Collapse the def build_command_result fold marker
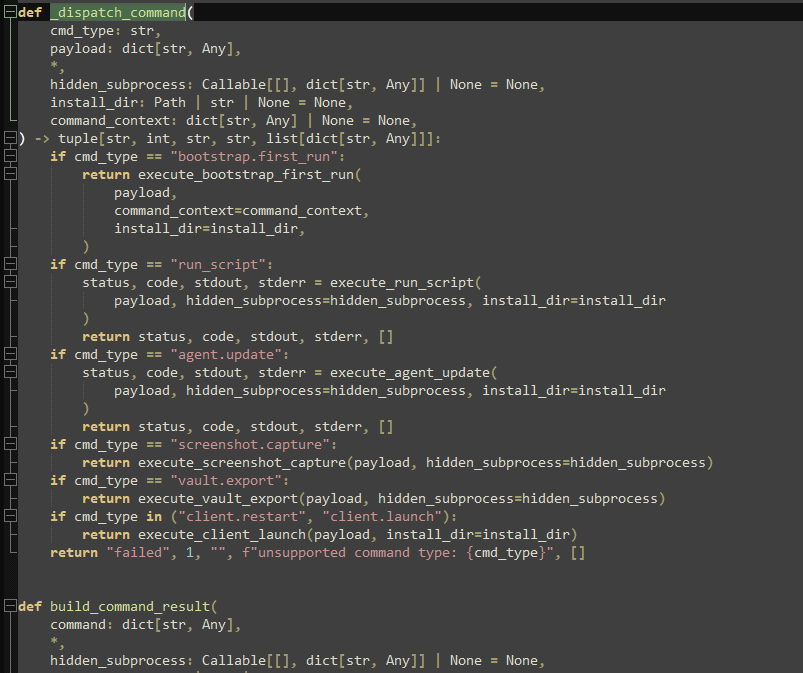 [x=10, y=606]
